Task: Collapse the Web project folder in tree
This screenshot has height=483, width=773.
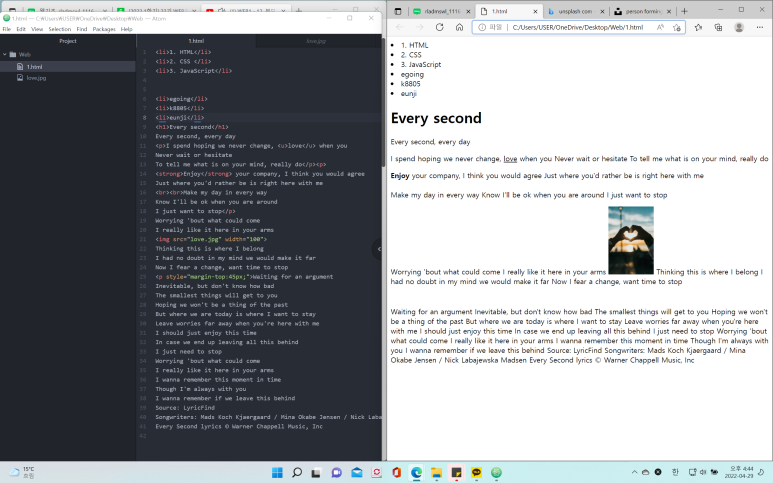Action: coord(5,55)
